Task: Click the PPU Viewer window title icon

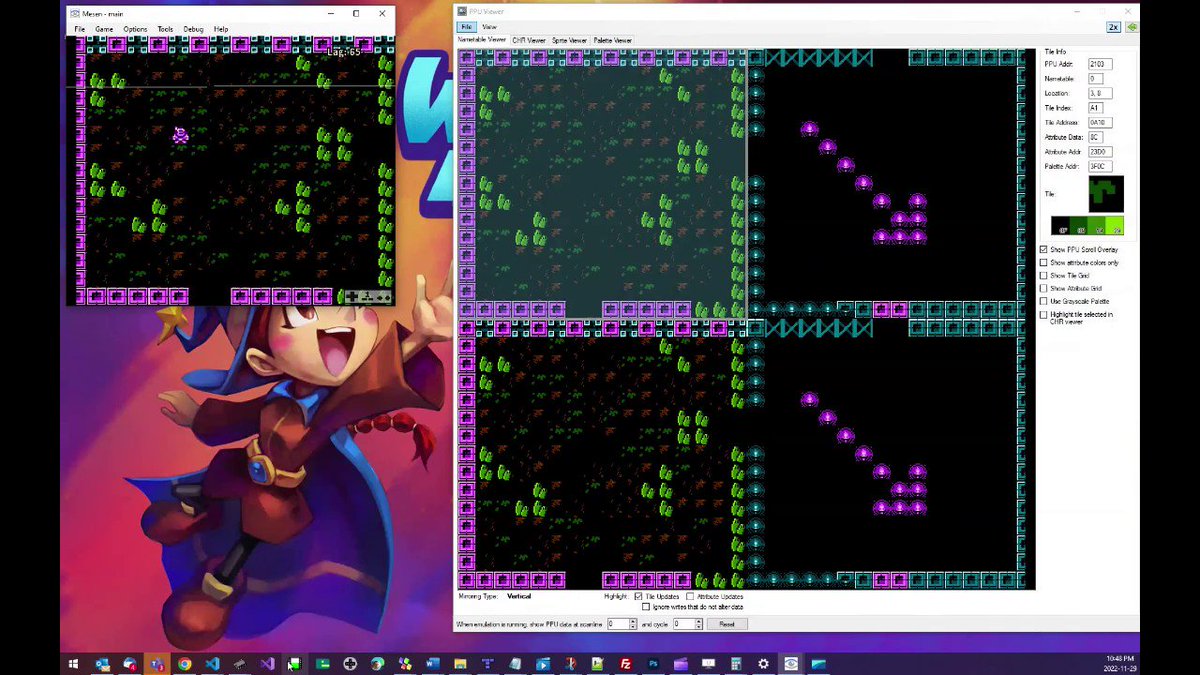Action: tap(462, 11)
